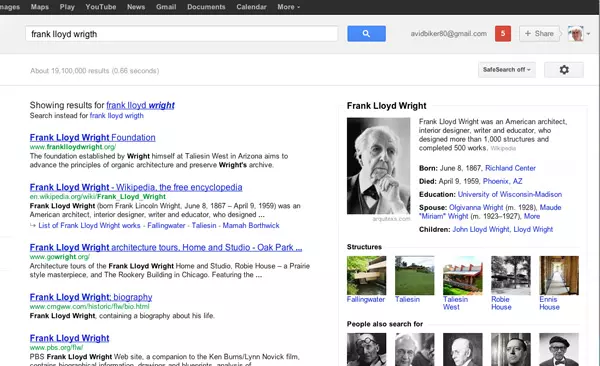Focus the search box containing frank lloyd wrigth
600x366 pixels.
click(x=181, y=34)
